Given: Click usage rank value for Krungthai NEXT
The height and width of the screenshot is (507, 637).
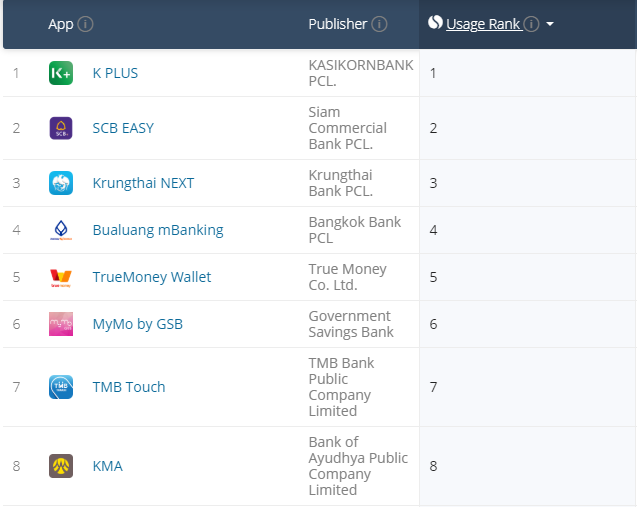Looking at the screenshot, I should [x=433, y=183].
